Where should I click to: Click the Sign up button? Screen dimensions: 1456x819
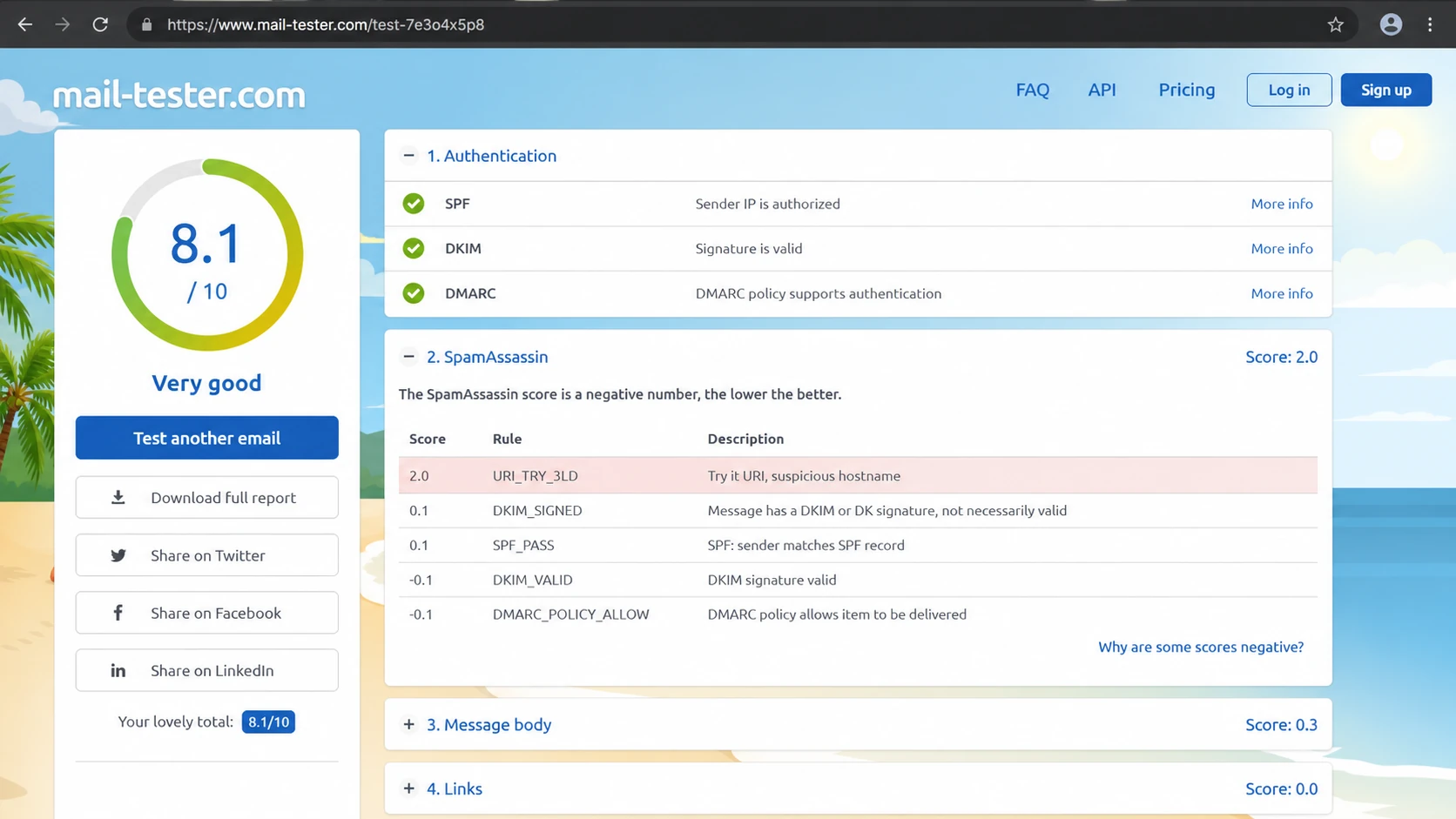(x=1385, y=90)
